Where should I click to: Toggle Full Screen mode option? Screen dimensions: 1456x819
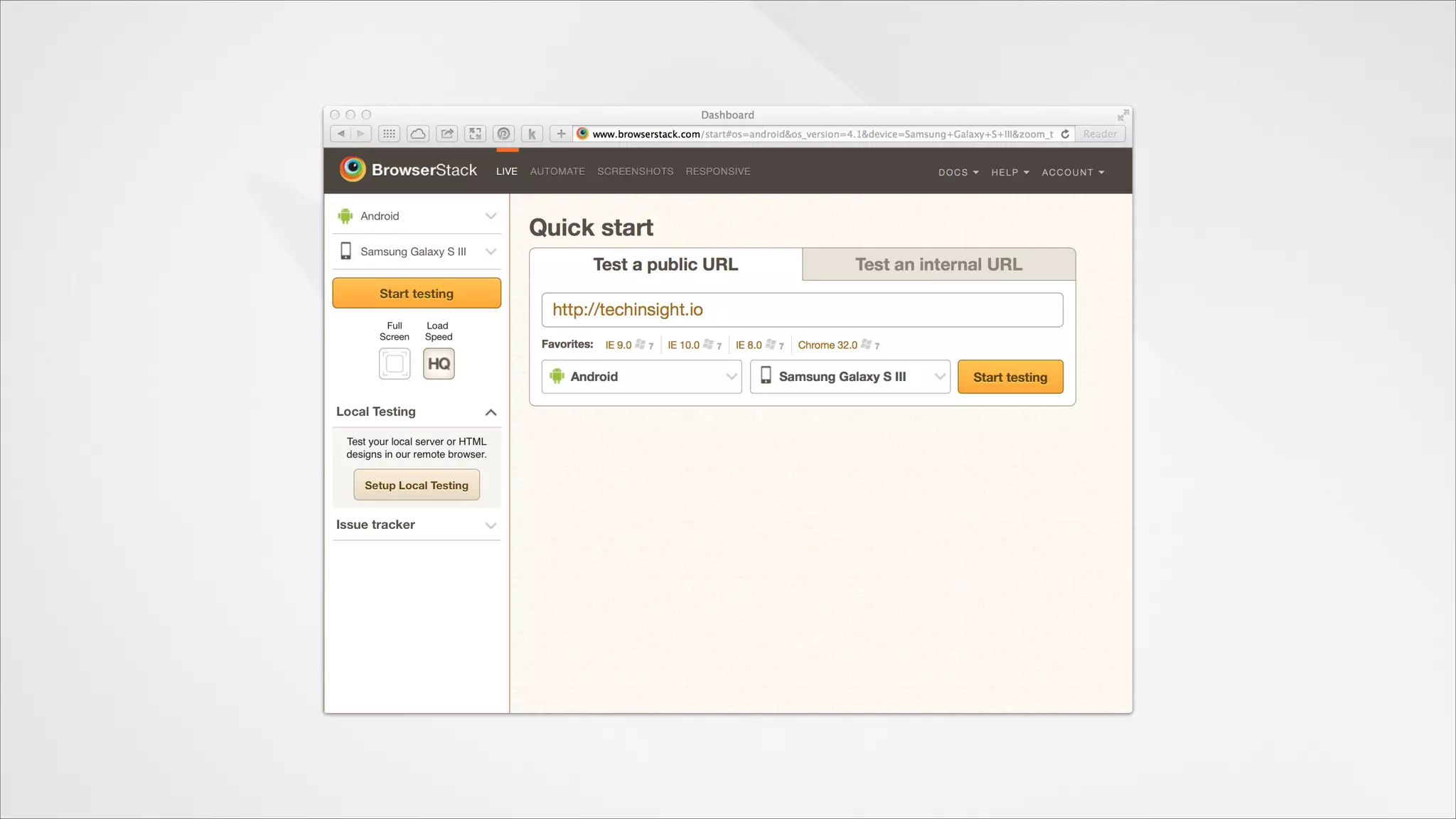point(395,364)
